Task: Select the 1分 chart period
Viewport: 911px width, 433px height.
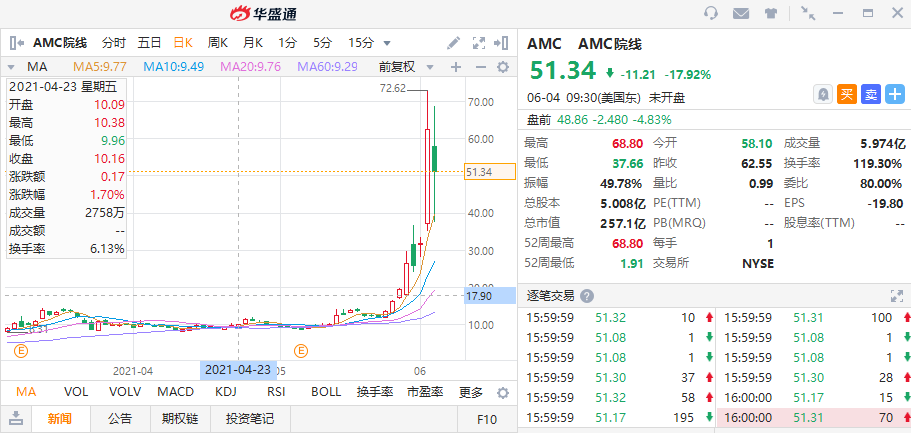Action: click(x=287, y=42)
